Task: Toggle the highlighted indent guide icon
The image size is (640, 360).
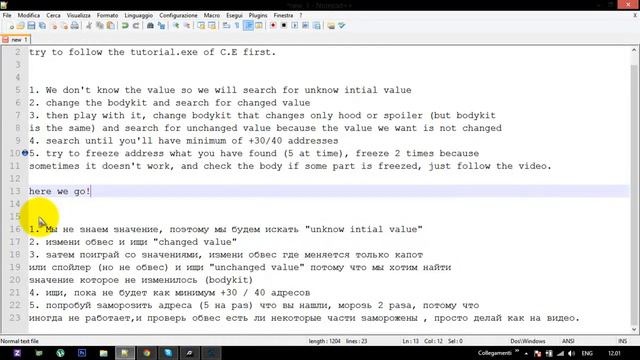Action: click(248, 26)
